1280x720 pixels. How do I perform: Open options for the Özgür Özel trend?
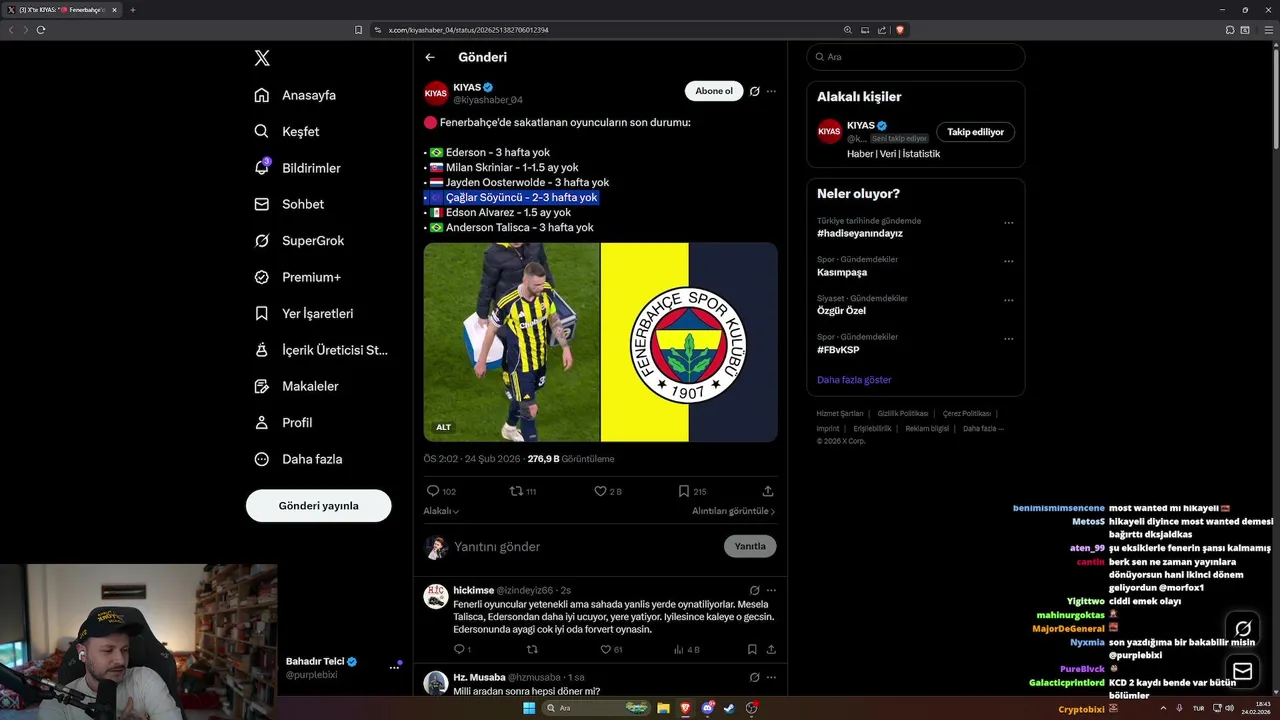tap(1008, 301)
